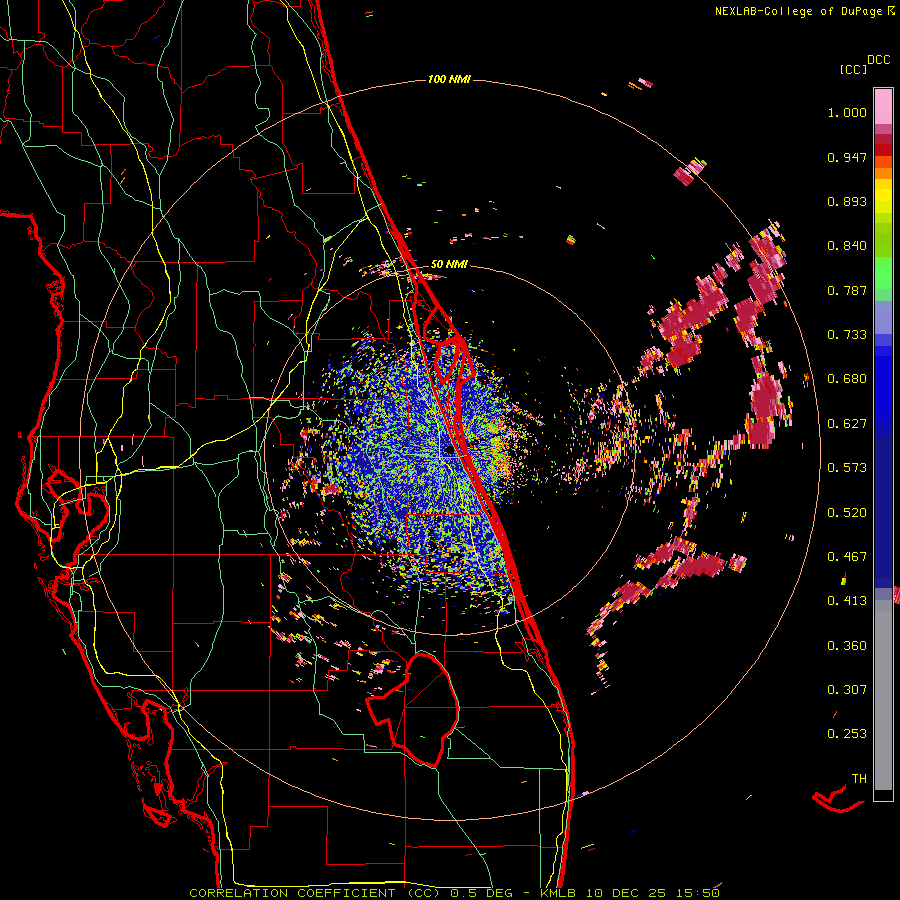
Task: Click the NEXLAB-College of DuPage header text
Action: click(798, 11)
